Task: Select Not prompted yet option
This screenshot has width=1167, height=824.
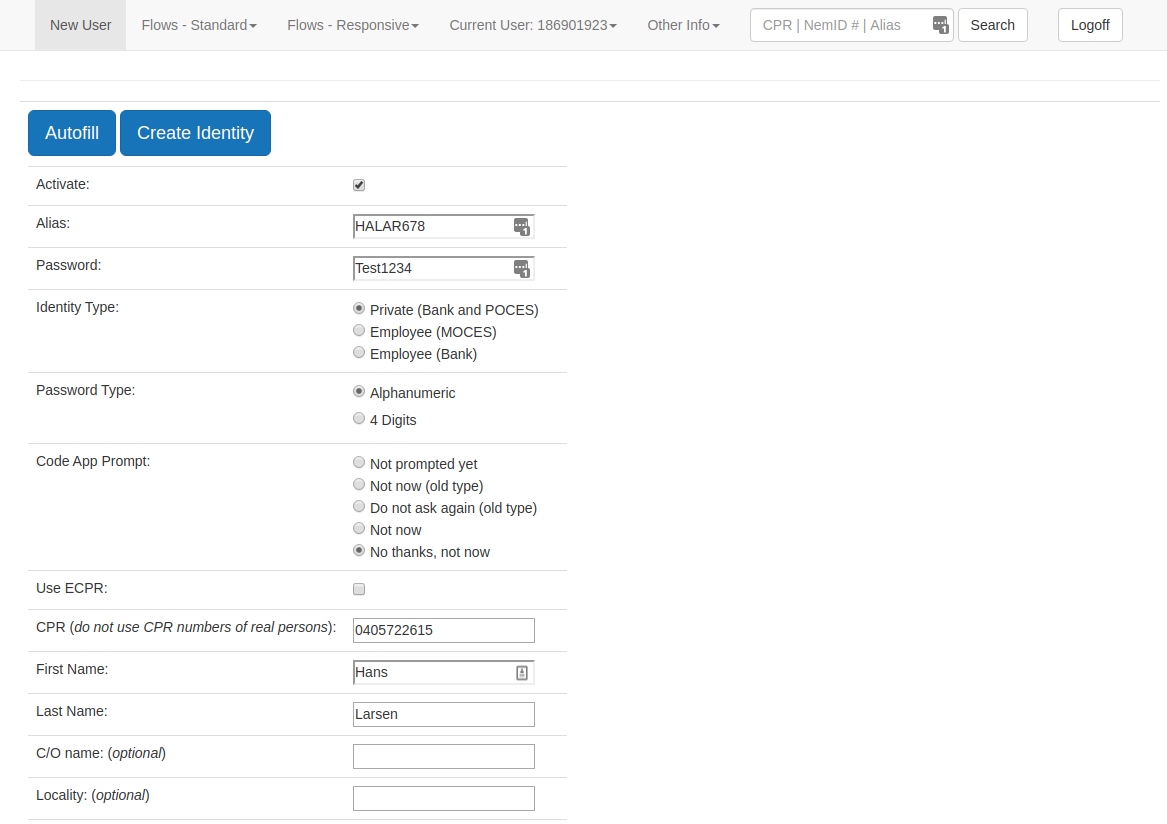Action: point(359,463)
